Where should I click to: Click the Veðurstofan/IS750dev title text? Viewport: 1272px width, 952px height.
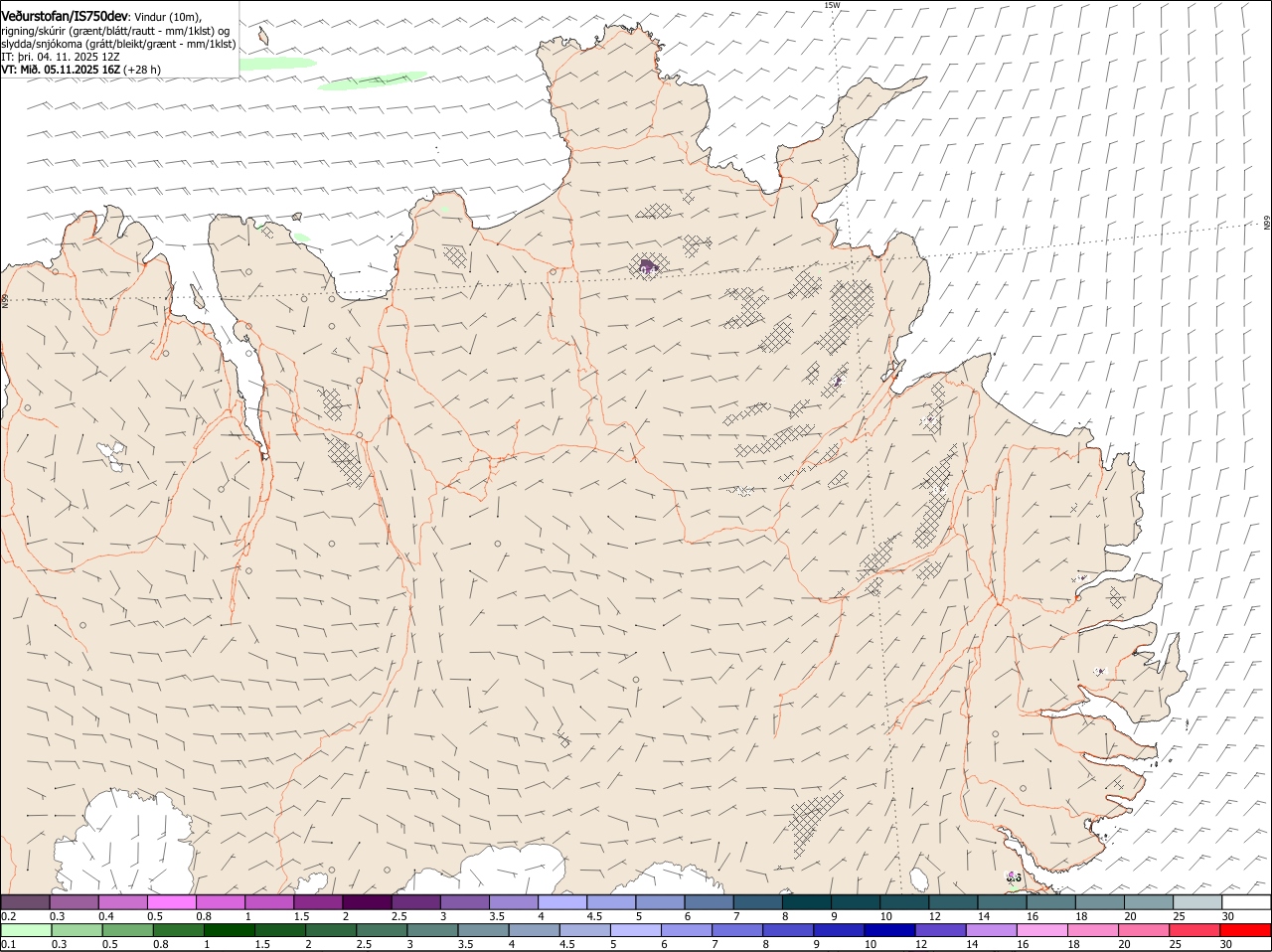pyautogui.click(x=65, y=17)
